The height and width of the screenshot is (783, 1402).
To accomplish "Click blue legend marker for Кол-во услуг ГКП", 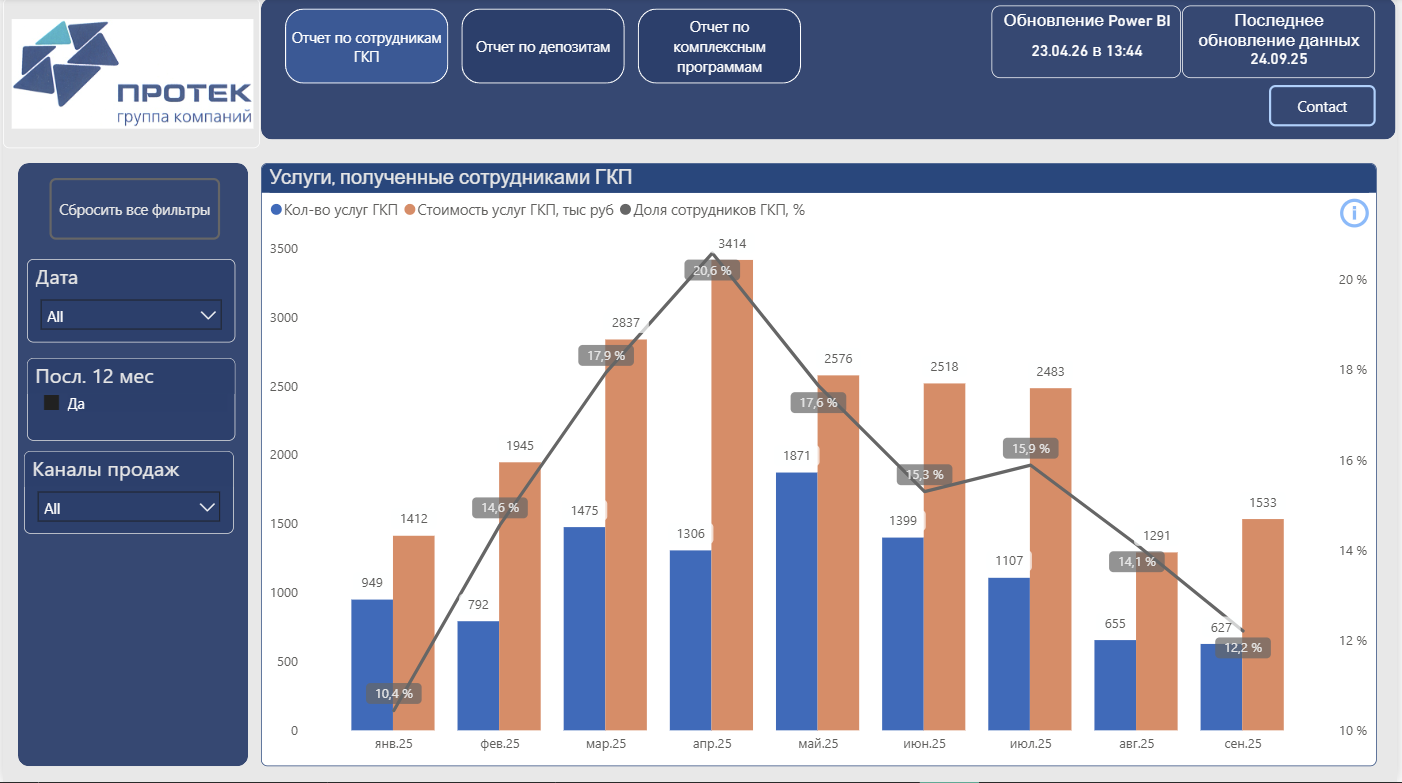I will pyautogui.click(x=276, y=210).
